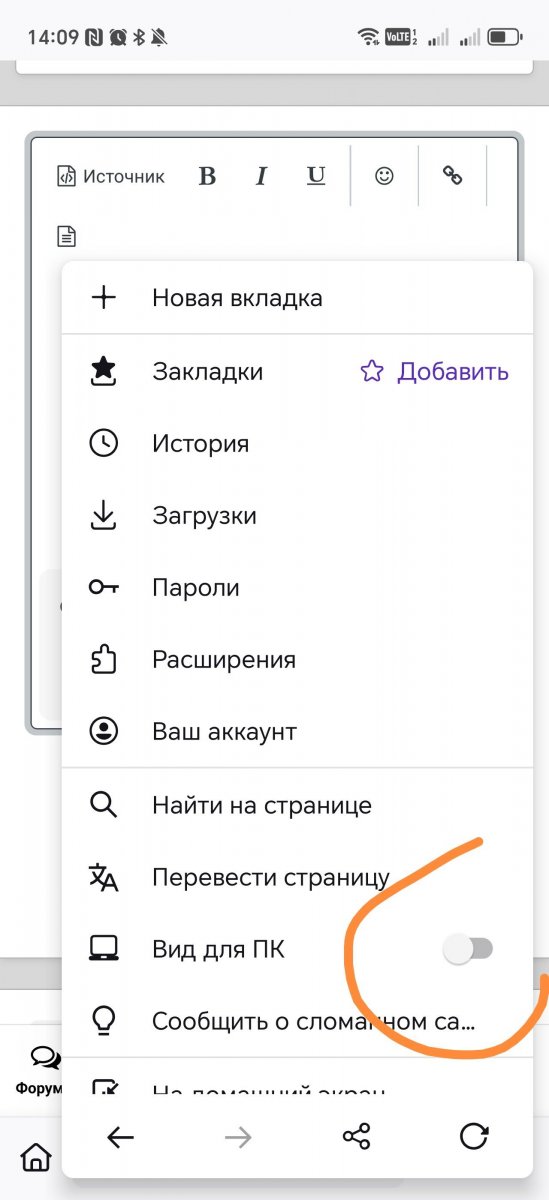
Task: Click the reload page icon
Action: click(x=473, y=1137)
